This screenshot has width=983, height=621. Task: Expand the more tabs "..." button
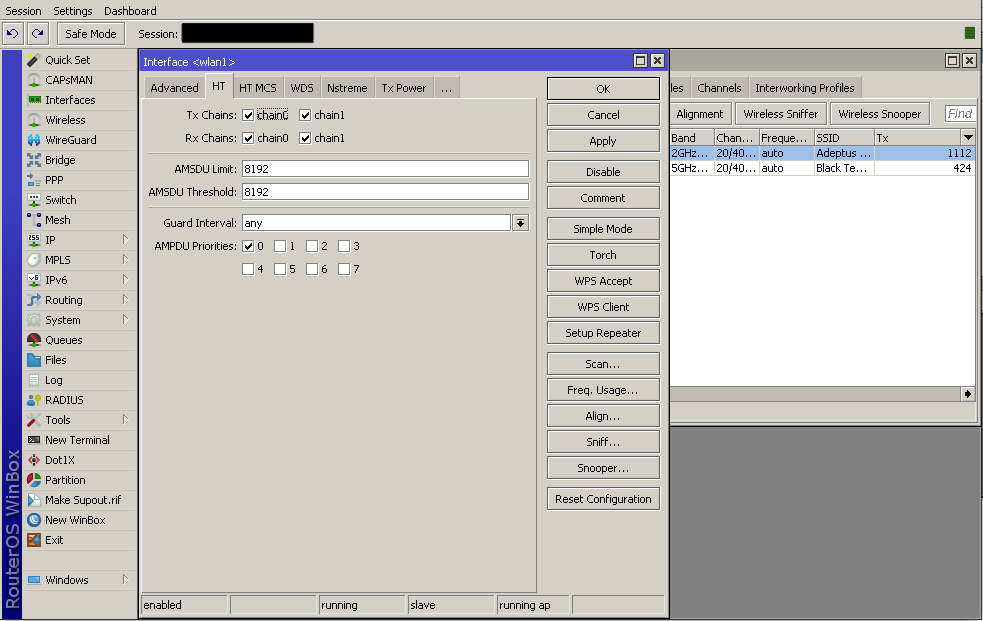pyautogui.click(x=446, y=88)
